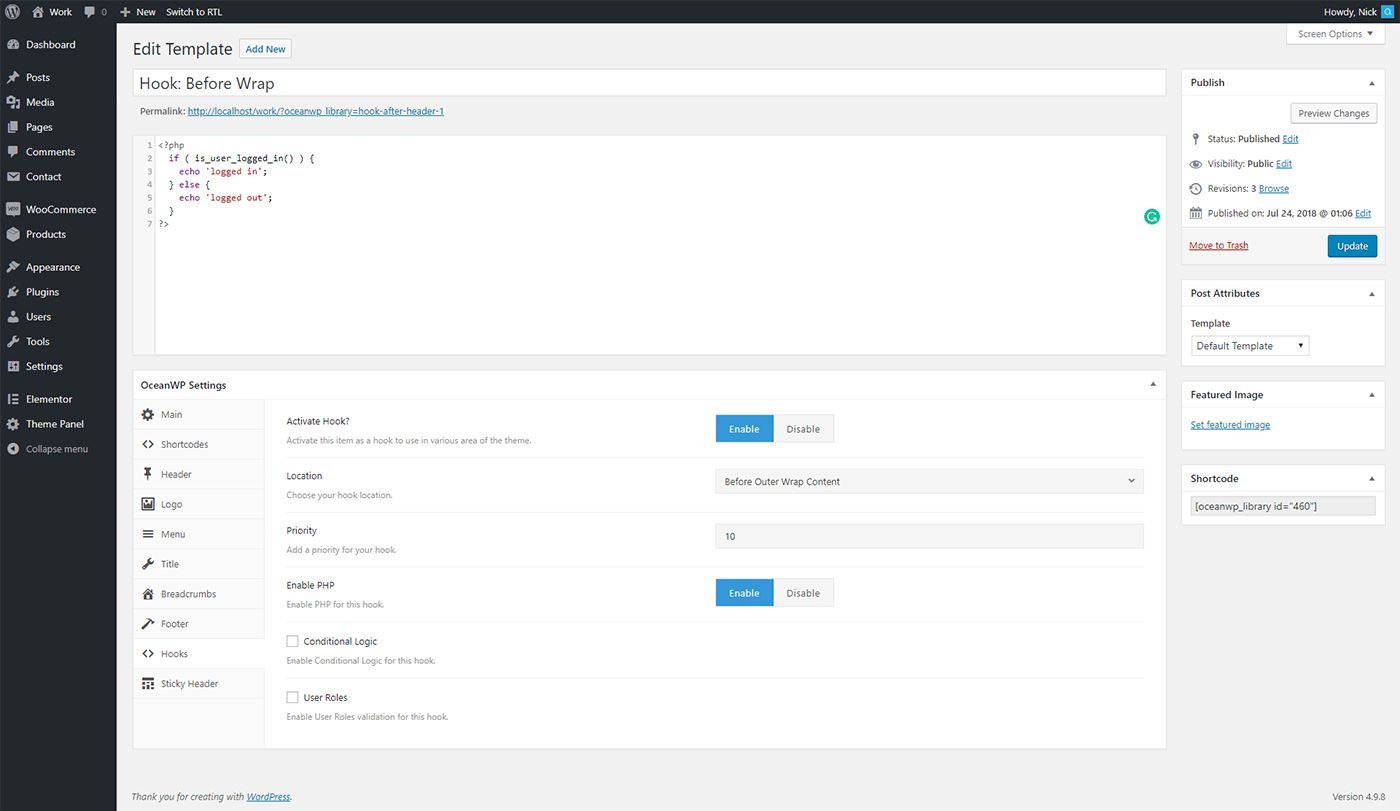Click the Preview Changes button
Viewport: 1400px width, 811px height.
(x=1333, y=113)
